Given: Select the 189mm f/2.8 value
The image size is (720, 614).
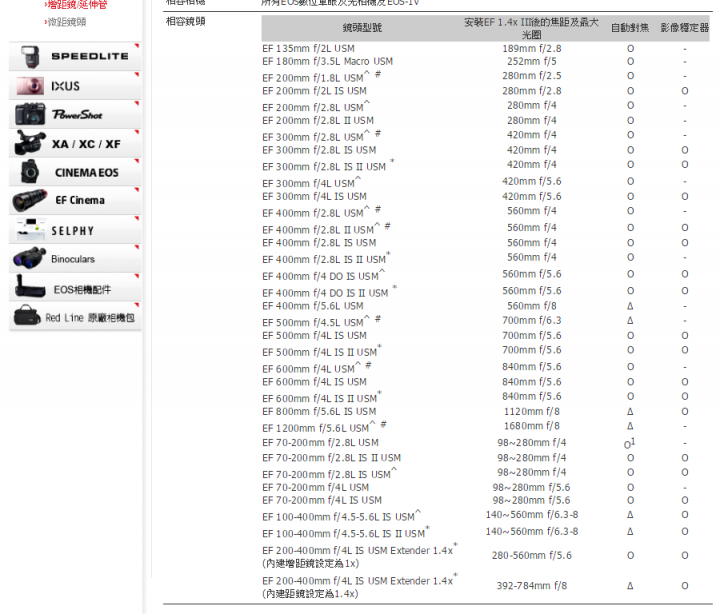Looking at the screenshot, I should [531, 48].
